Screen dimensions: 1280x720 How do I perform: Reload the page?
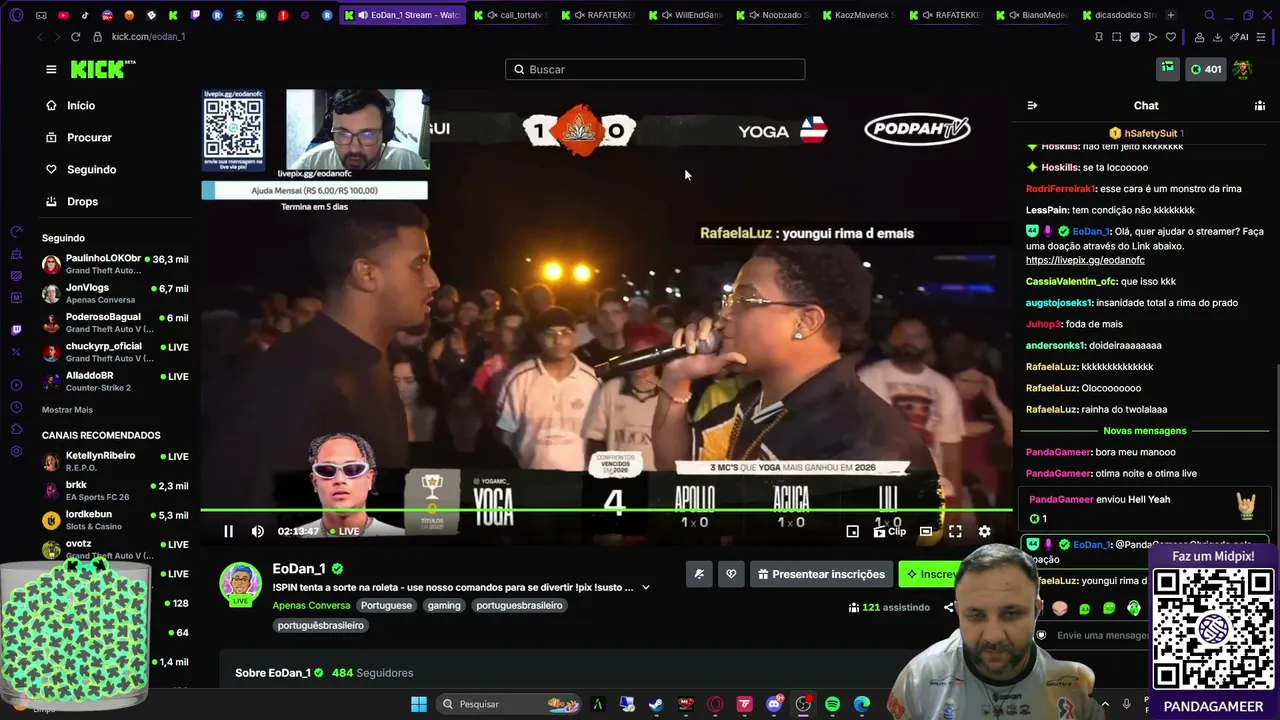(75, 37)
